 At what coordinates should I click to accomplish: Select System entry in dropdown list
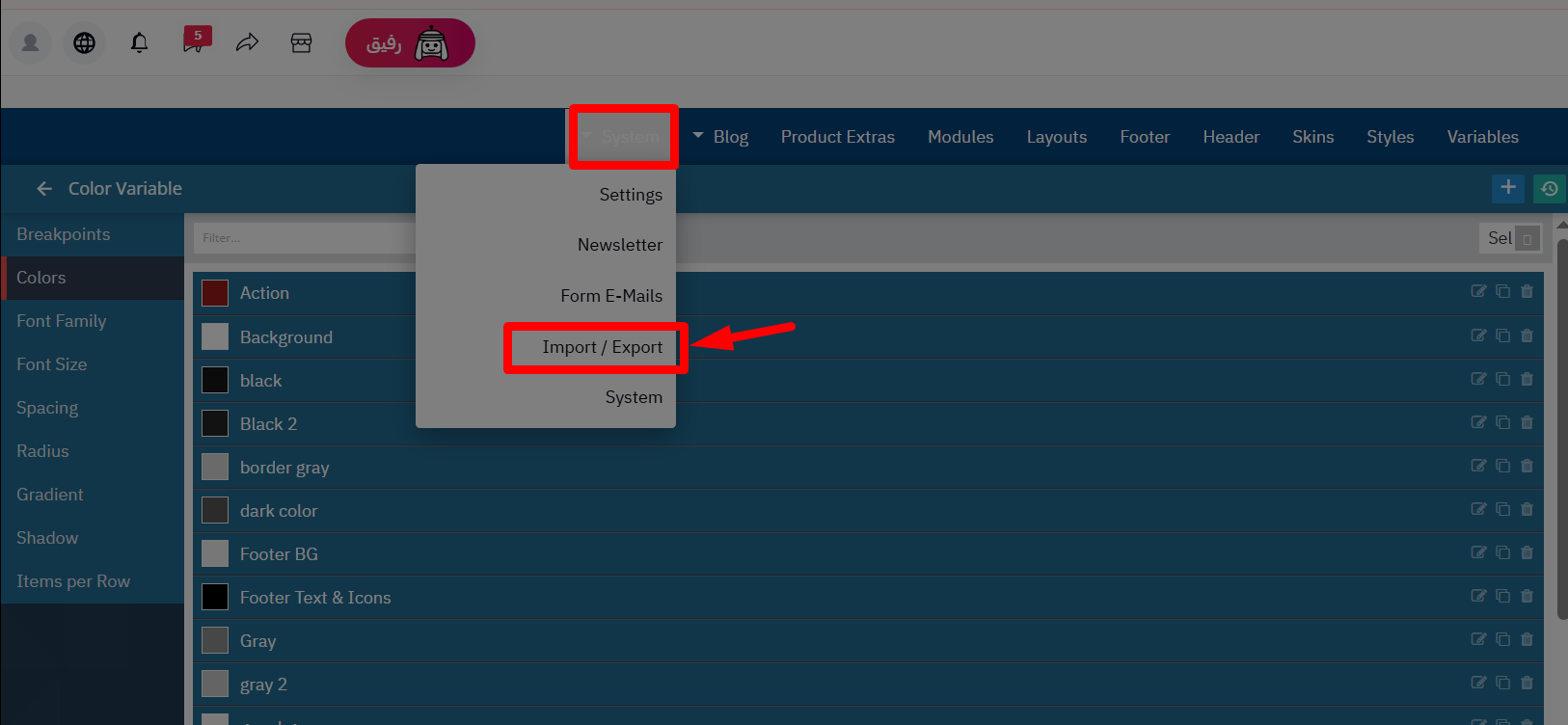(634, 397)
